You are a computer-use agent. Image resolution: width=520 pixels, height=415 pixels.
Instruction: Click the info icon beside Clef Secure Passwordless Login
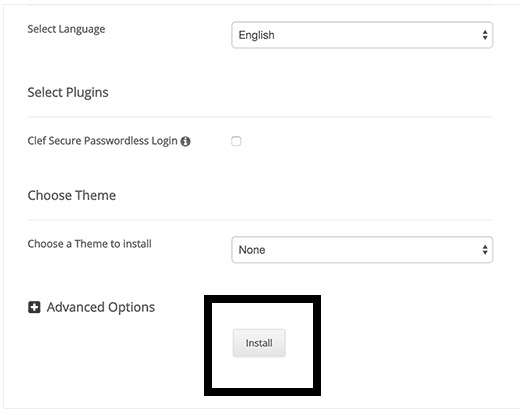185,141
